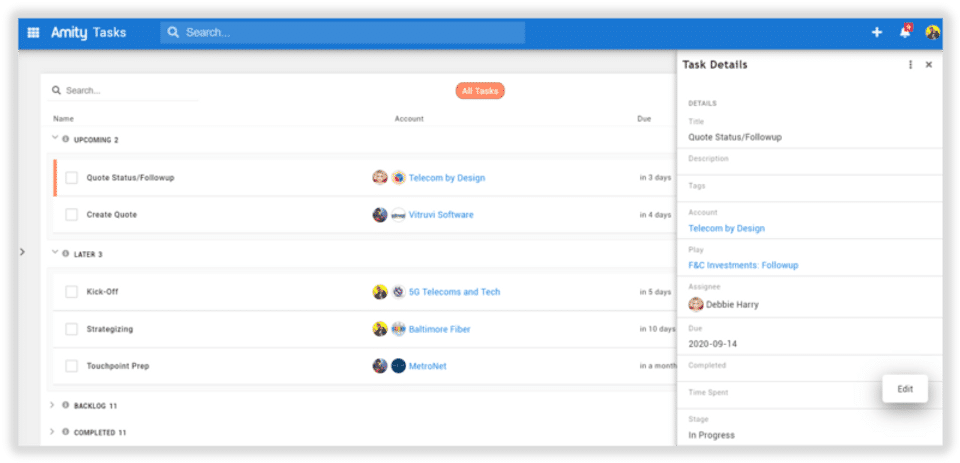Click Kick-Off task name
This screenshot has height=463, width=960.
click(102, 292)
